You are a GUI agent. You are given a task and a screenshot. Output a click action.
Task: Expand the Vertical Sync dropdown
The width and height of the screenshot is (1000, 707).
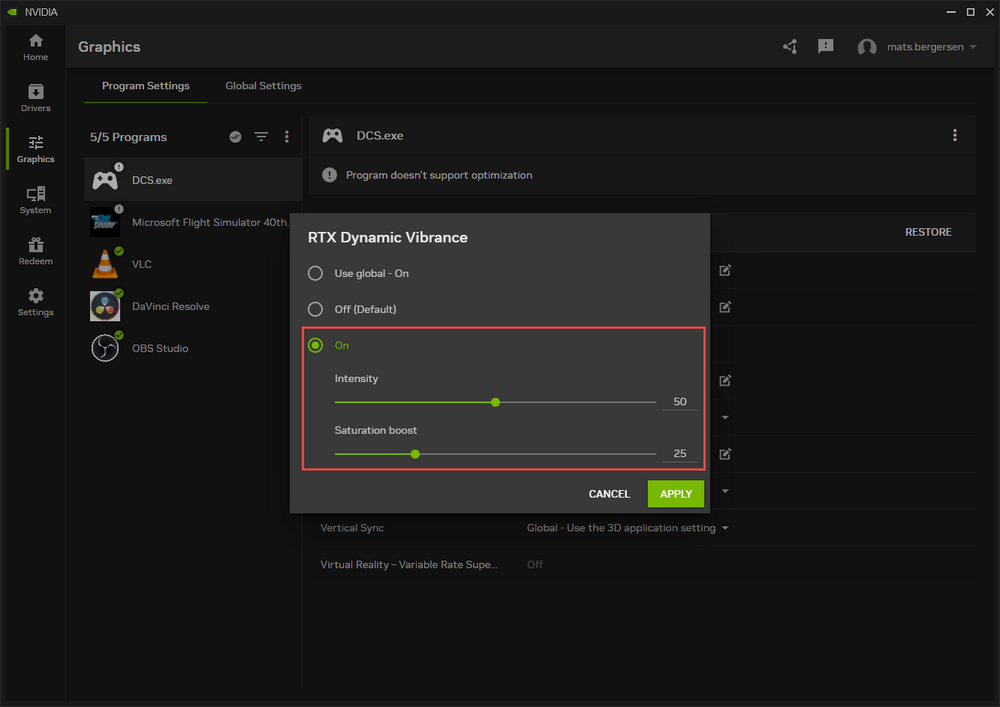click(627, 528)
